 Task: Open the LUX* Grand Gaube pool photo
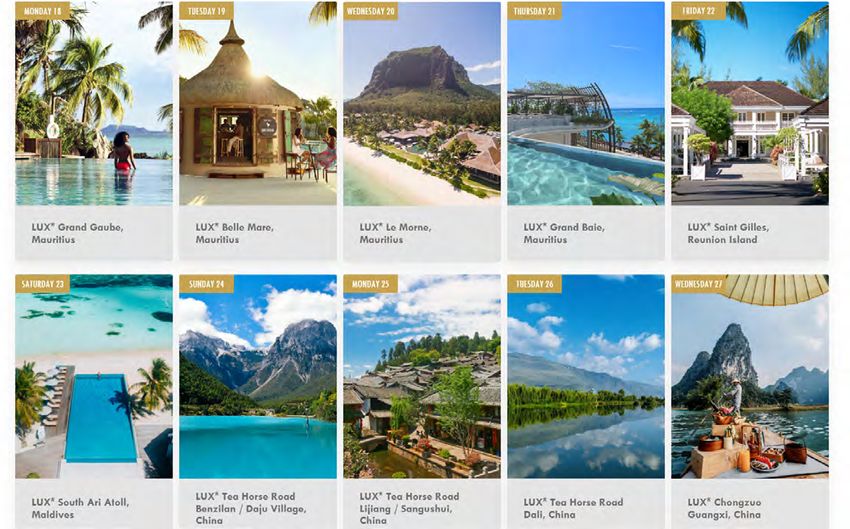pyautogui.click(x=94, y=104)
